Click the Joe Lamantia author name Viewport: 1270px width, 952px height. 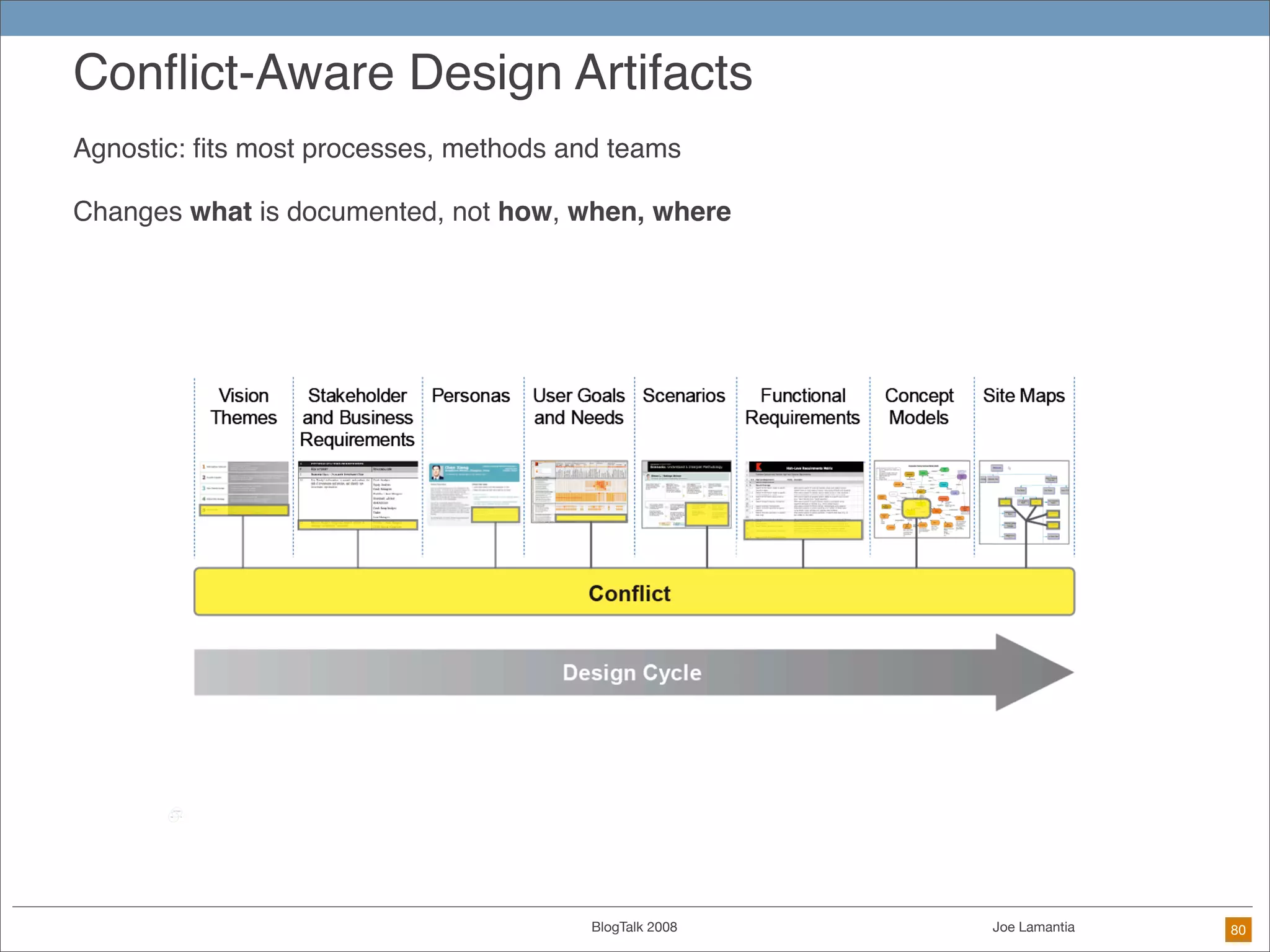click(x=1033, y=927)
